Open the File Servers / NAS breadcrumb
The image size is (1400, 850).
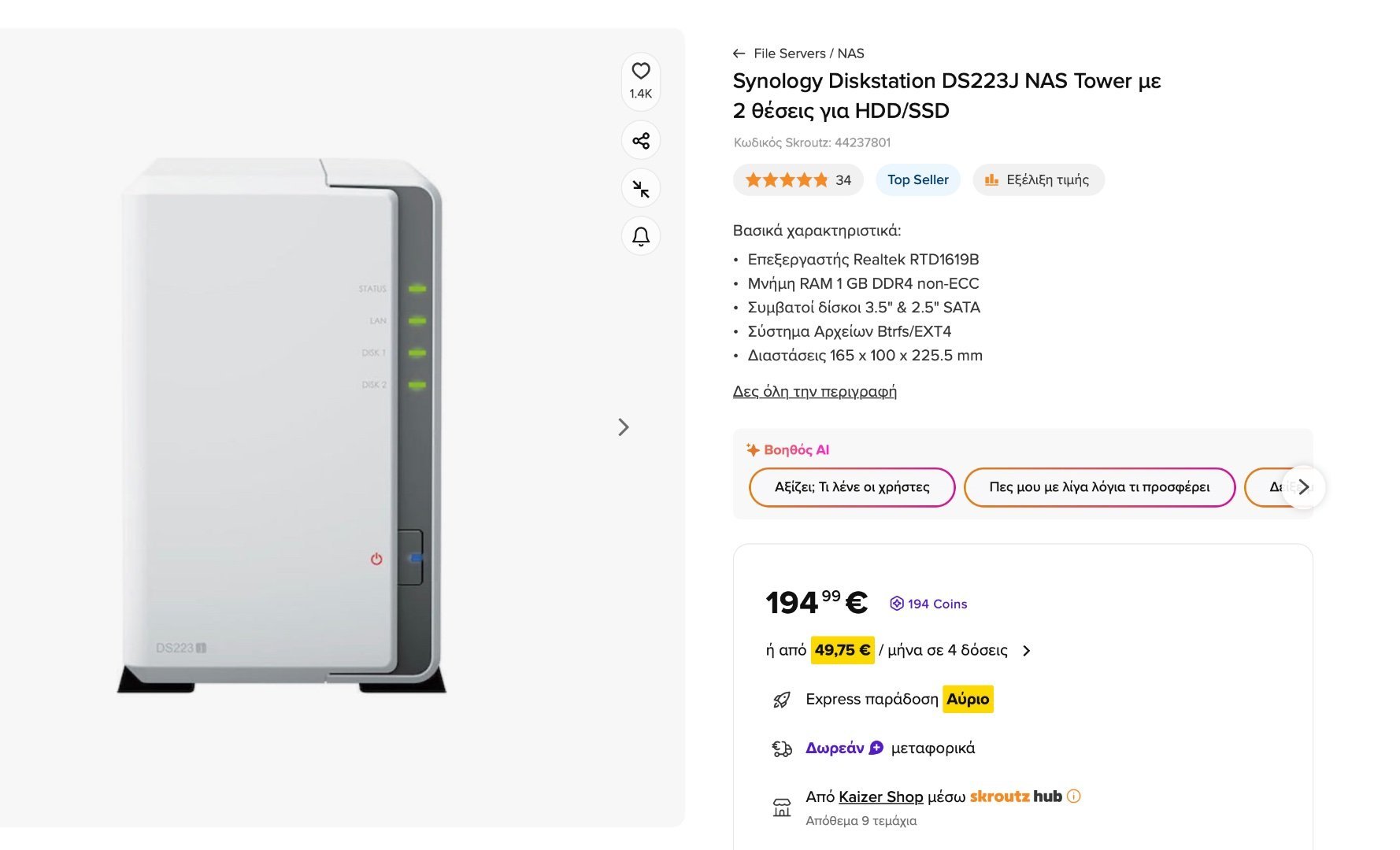click(x=809, y=54)
